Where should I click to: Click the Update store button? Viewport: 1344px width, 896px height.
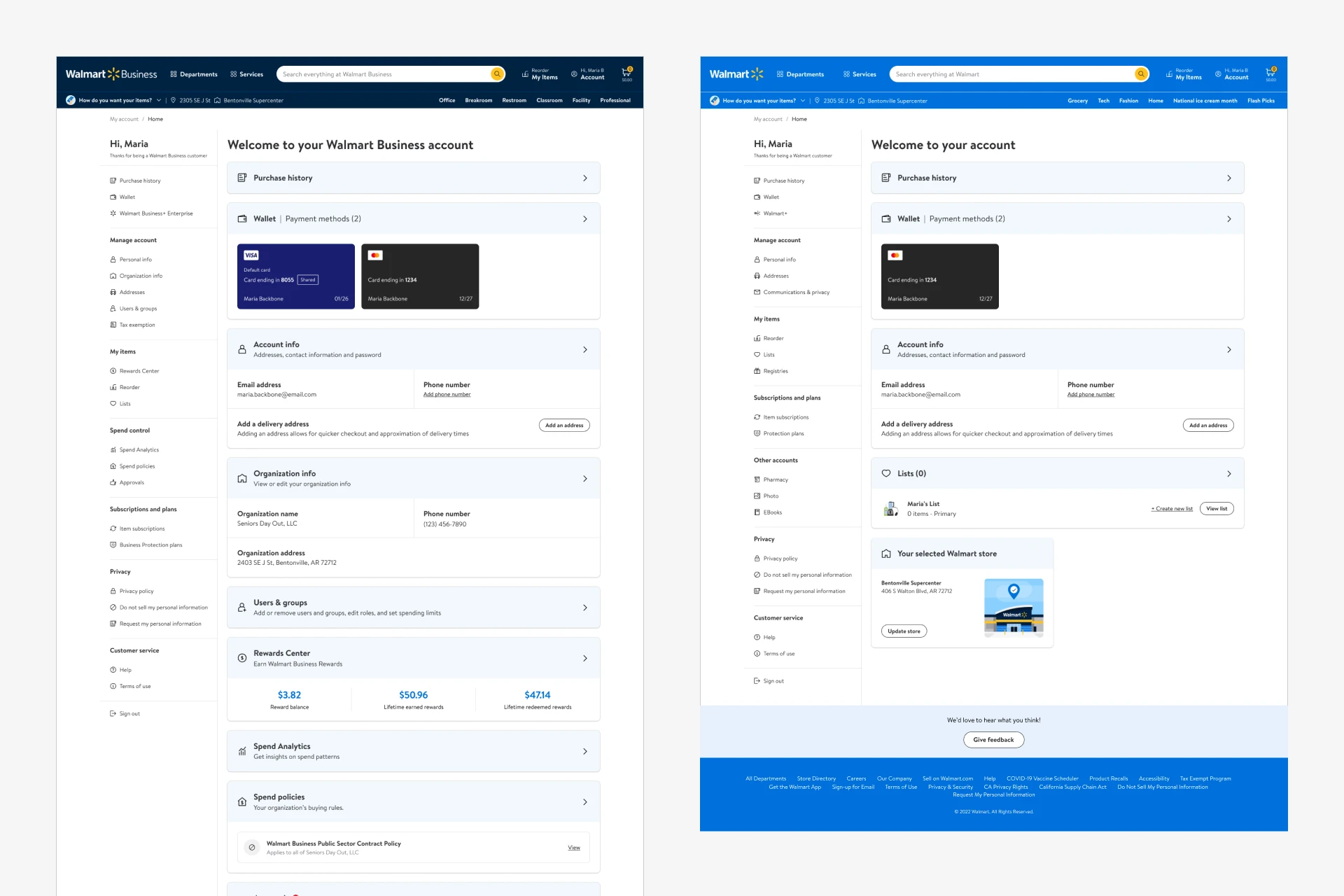tap(904, 631)
